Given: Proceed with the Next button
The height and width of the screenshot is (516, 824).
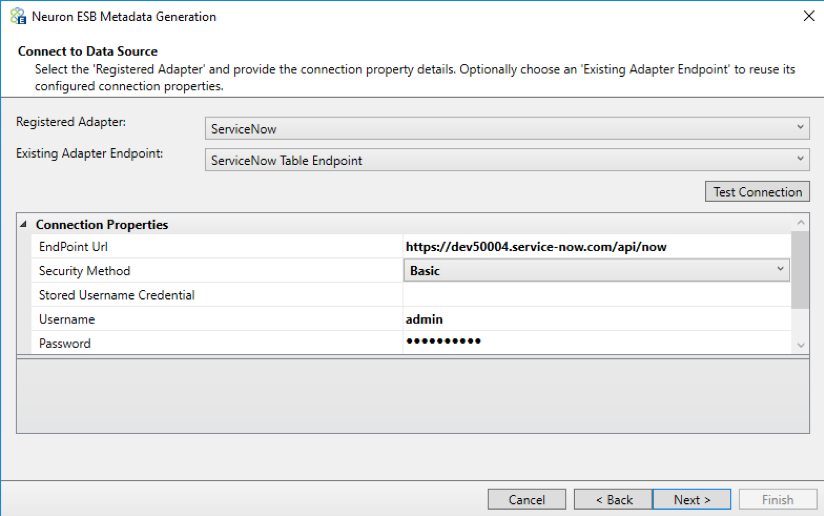Looking at the screenshot, I should 692,500.
